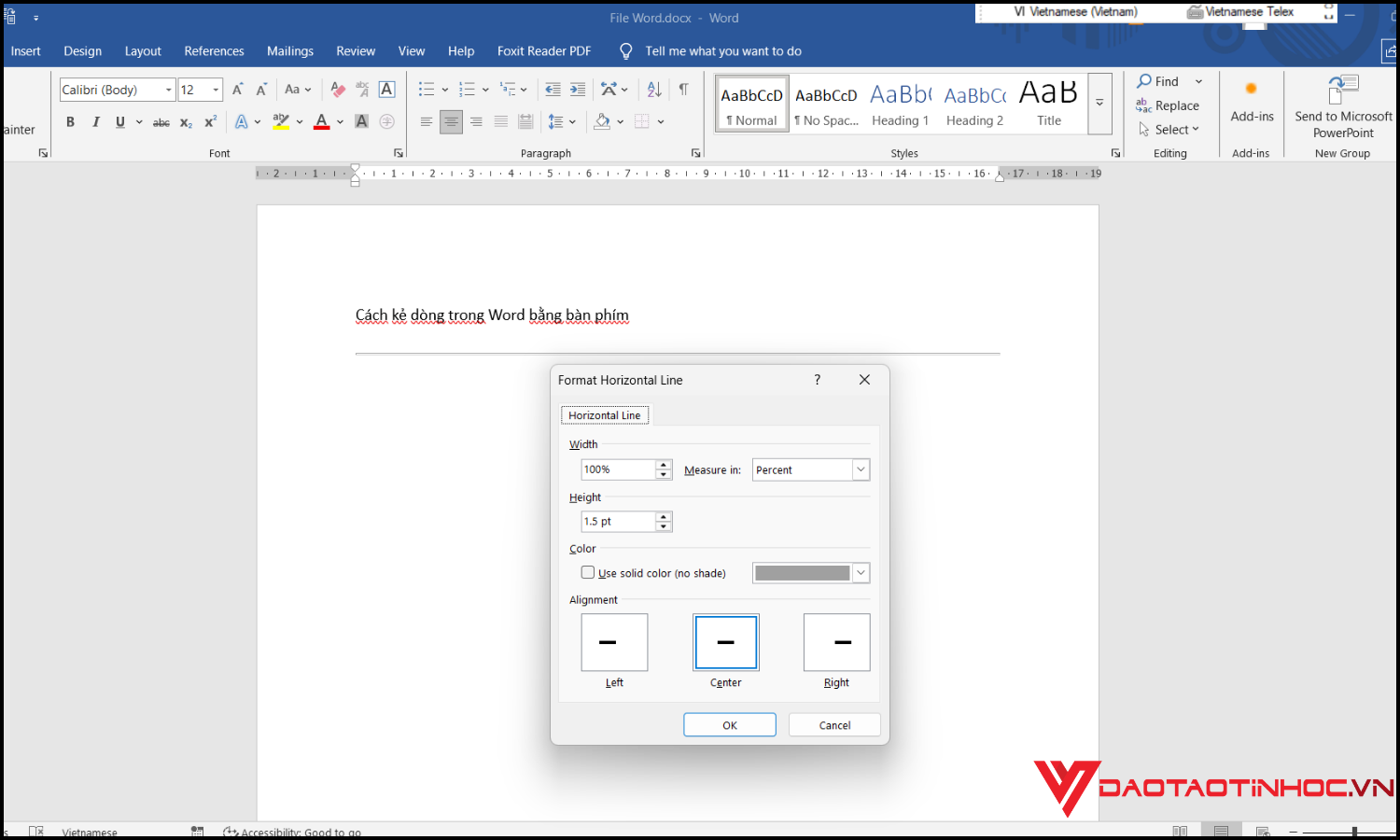Image resolution: width=1400 pixels, height=840 pixels.
Task: Click the Sort icon in Paragraph group
Action: click(x=654, y=90)
